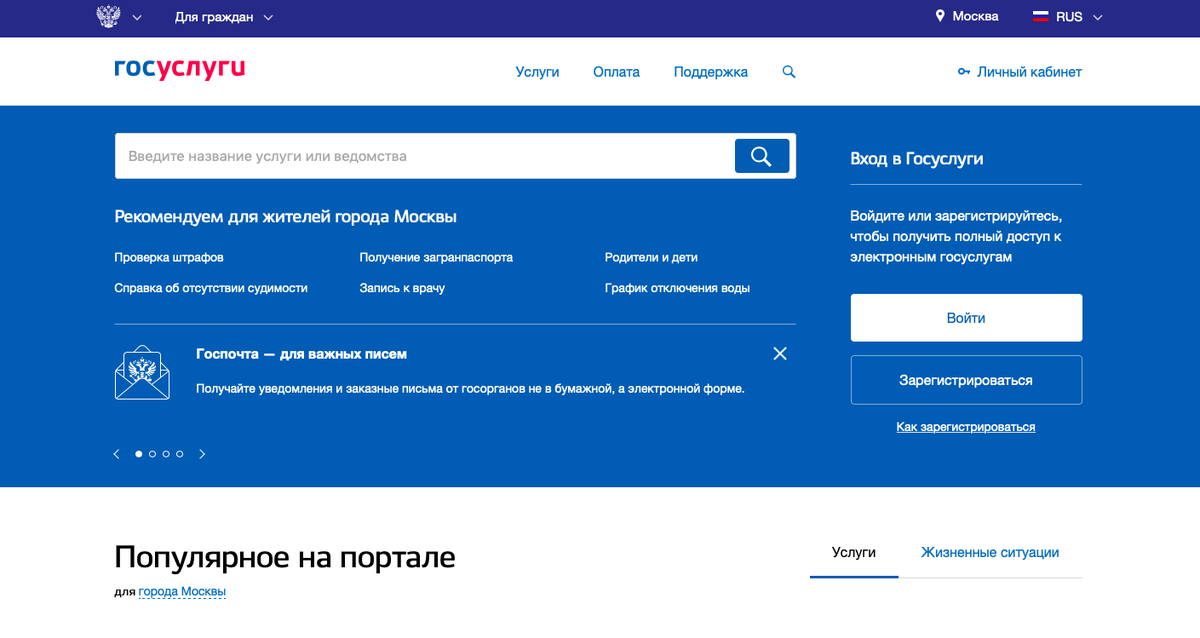The height and width of the screenshot is (638, 1200).
Task: Switch to the Жизненные ситуации tab
Action: point(990,552)
